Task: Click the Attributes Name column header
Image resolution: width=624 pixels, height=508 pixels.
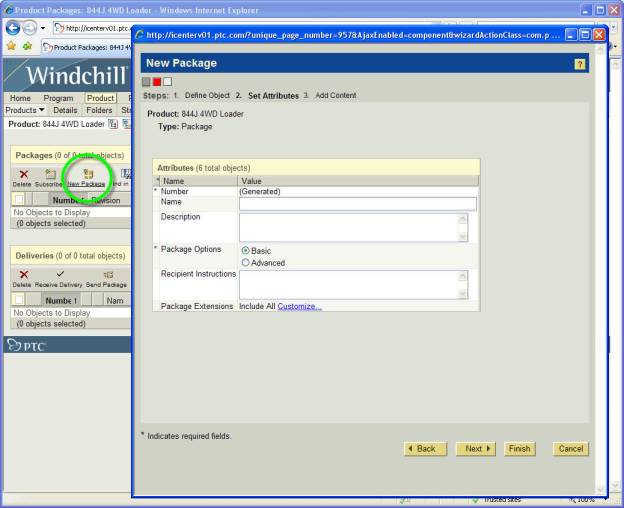Action: (x=198, y=181)
